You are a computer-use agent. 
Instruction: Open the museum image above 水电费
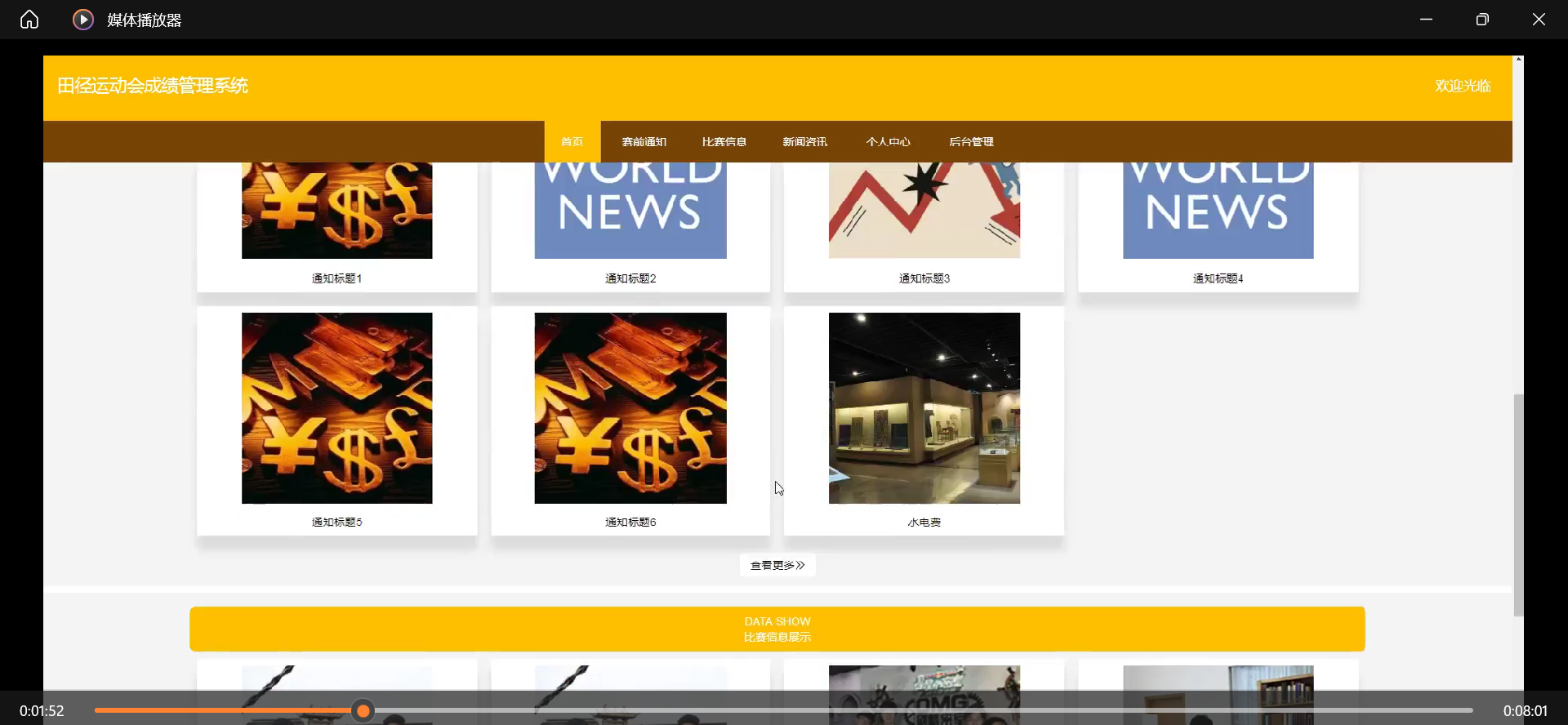tap(924, 408)
